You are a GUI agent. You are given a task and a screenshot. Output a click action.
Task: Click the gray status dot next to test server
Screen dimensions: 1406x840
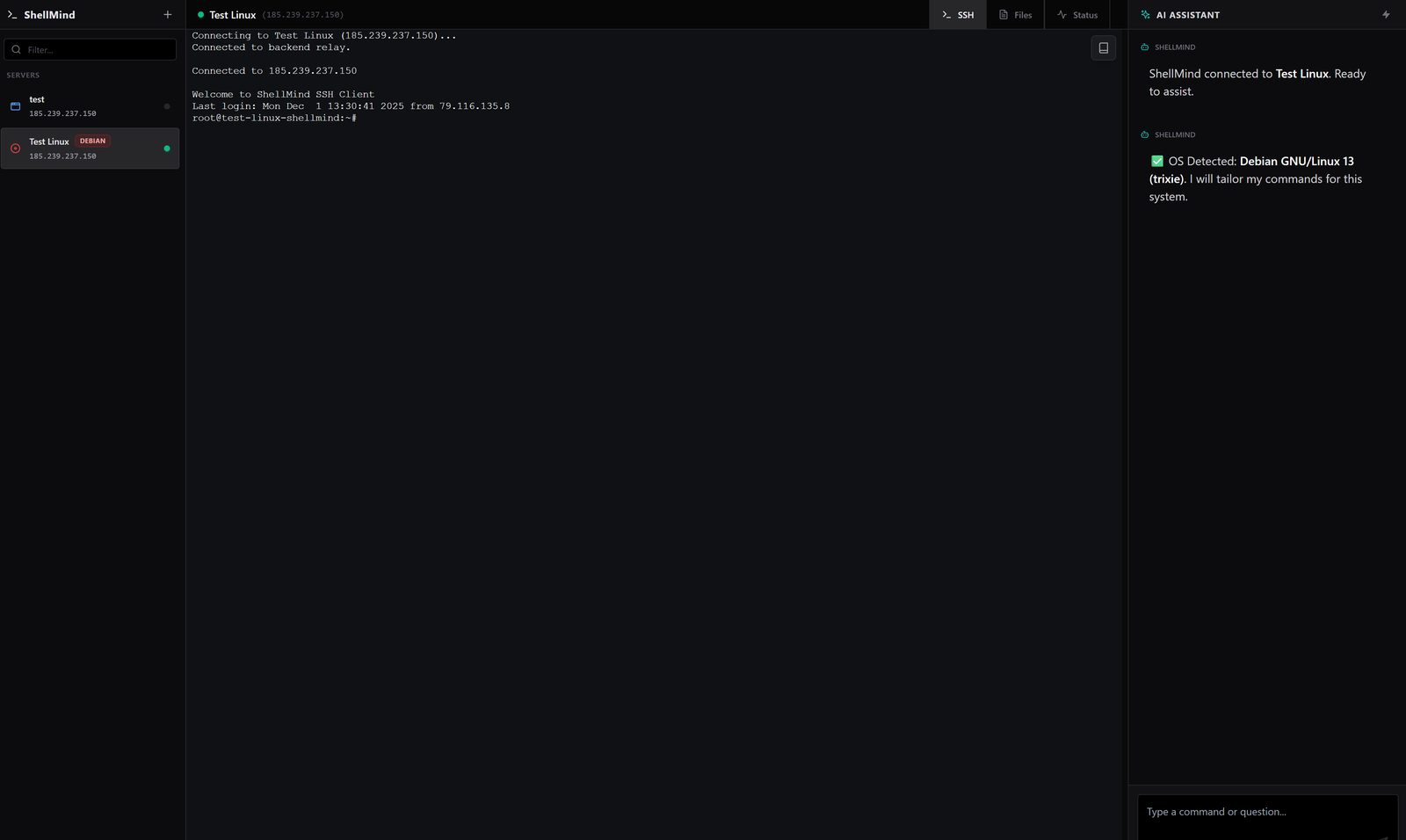pos(166,106)
